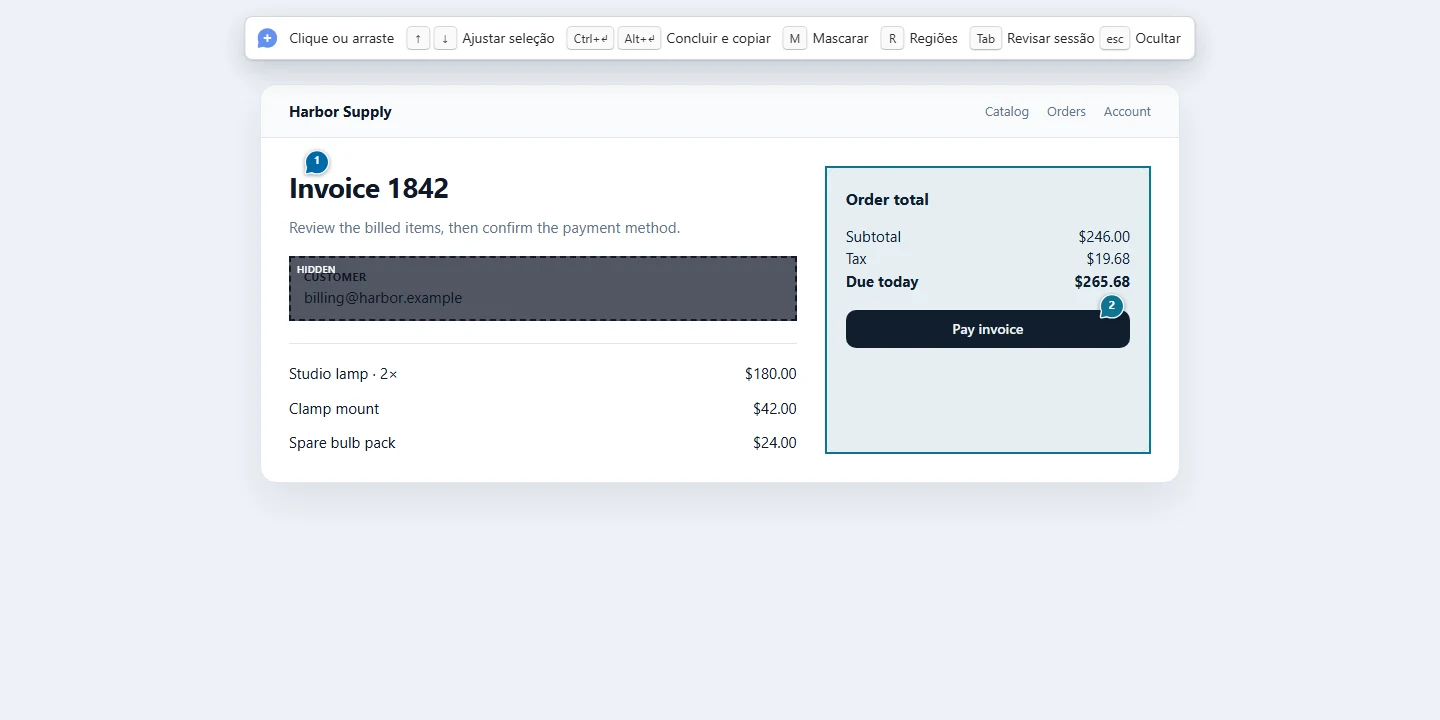Go to the Orders page

tap(1066, 112)
